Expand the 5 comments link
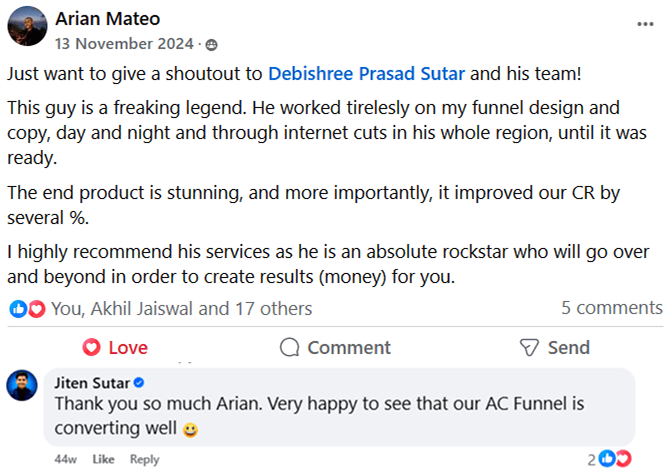This screenshot has height=474, width=672. [x=612, y=308]
